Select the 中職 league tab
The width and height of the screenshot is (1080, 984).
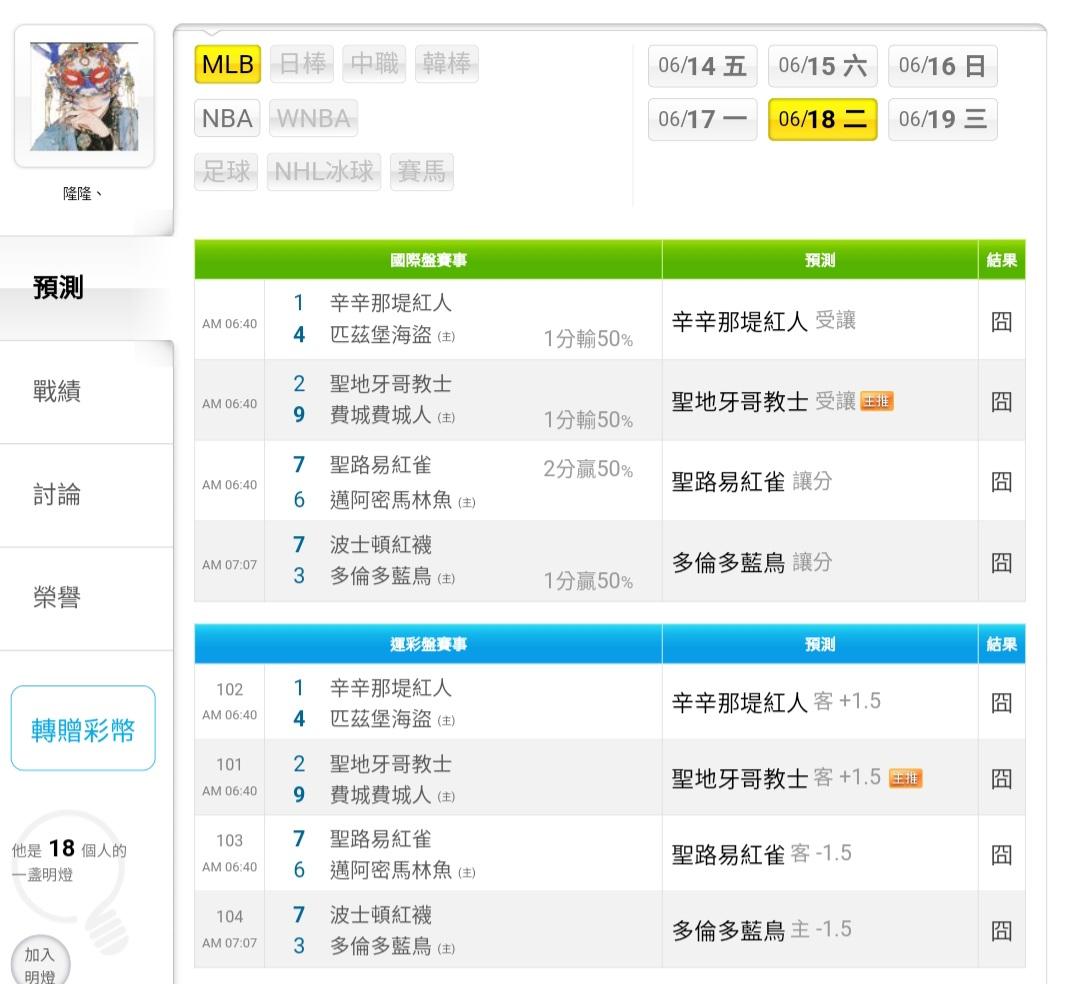coord(374,64)
